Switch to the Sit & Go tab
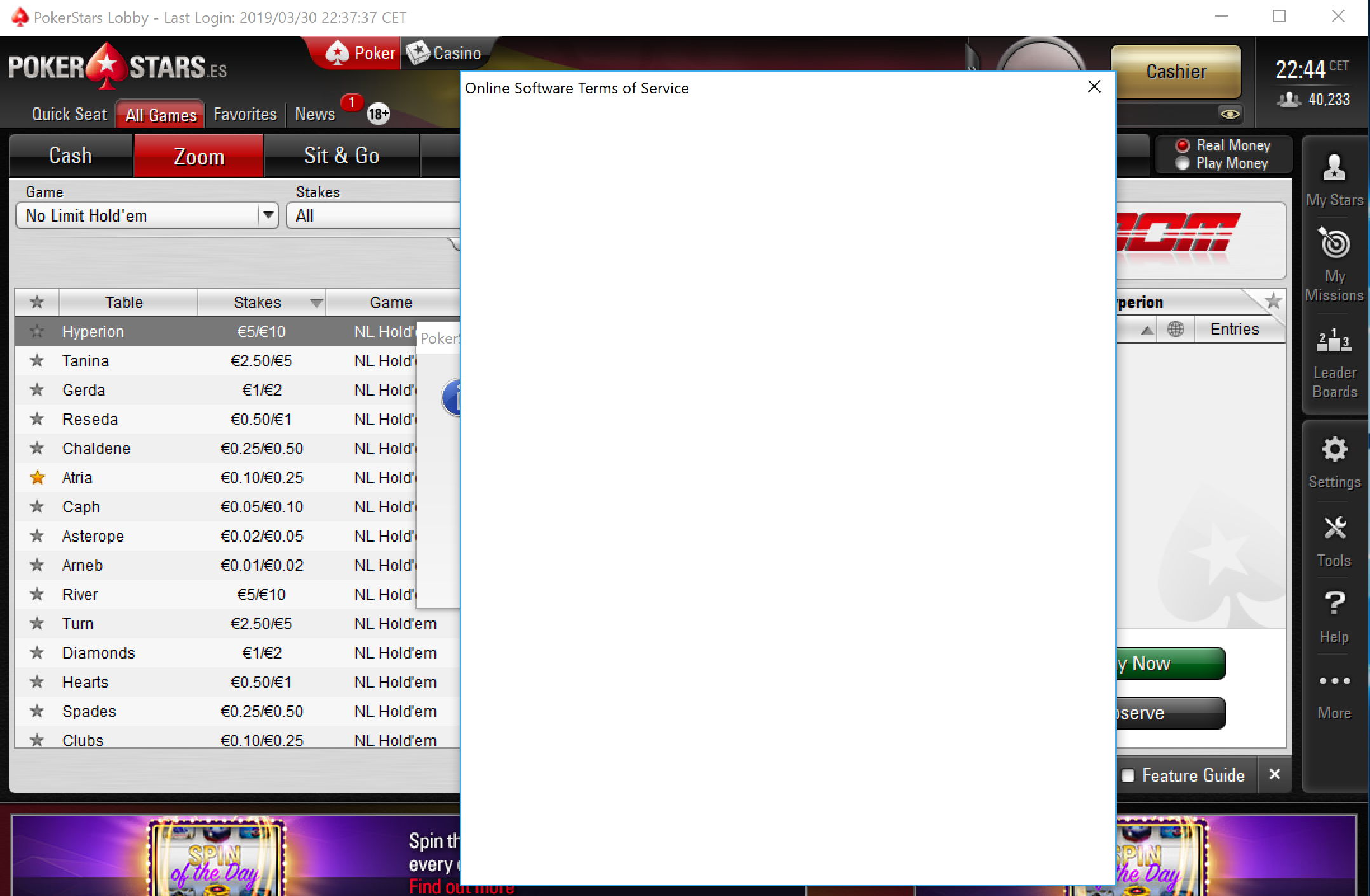The width and height of the screenshot is (1370, 896). click(x=342, y=156)
